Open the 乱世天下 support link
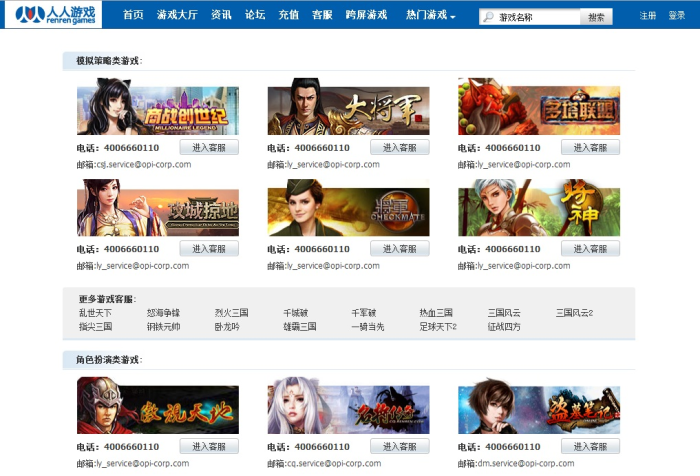700x476 pixels. point(95,313)
